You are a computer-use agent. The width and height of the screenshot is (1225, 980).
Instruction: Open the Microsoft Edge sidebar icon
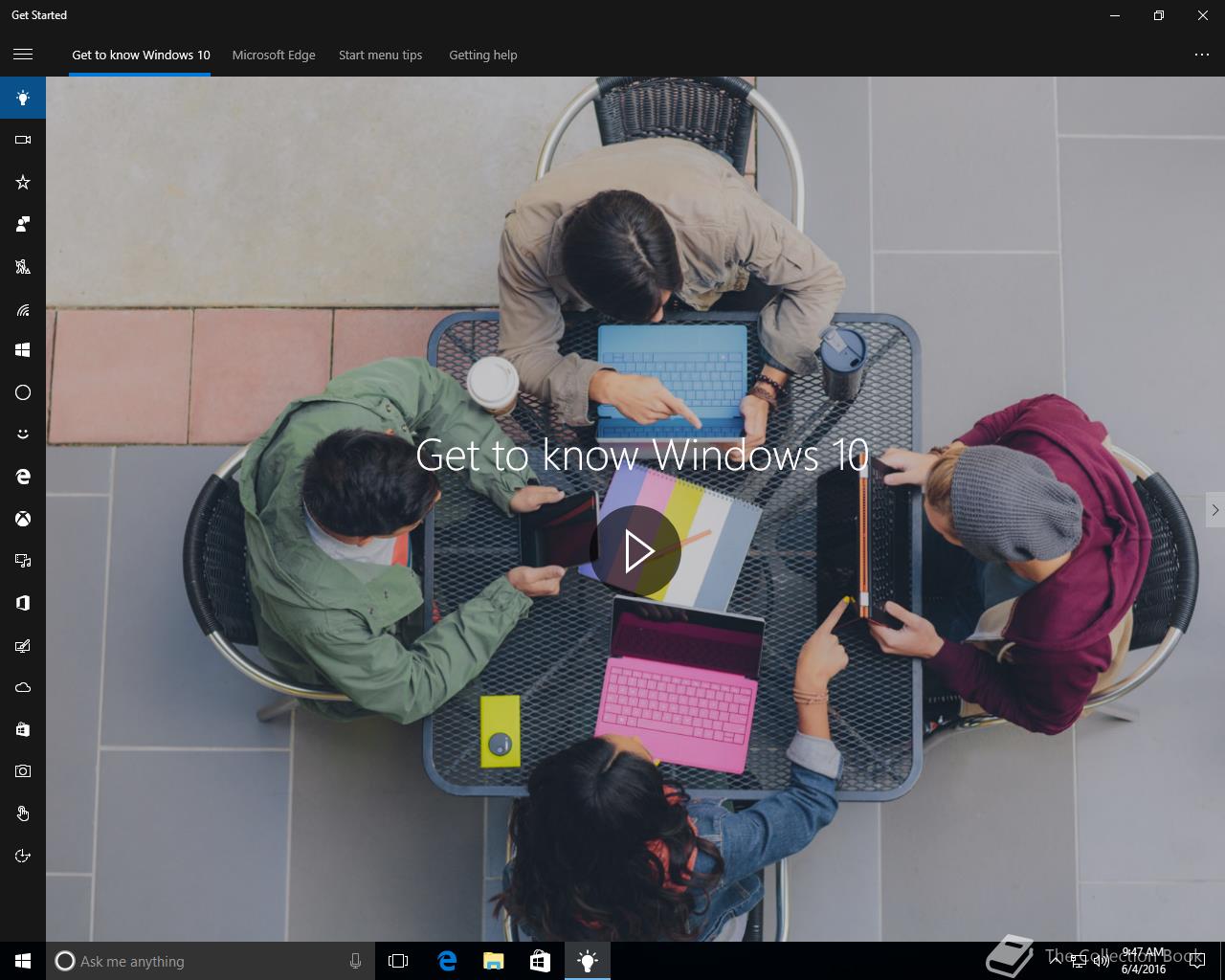[x=23, y=477]
